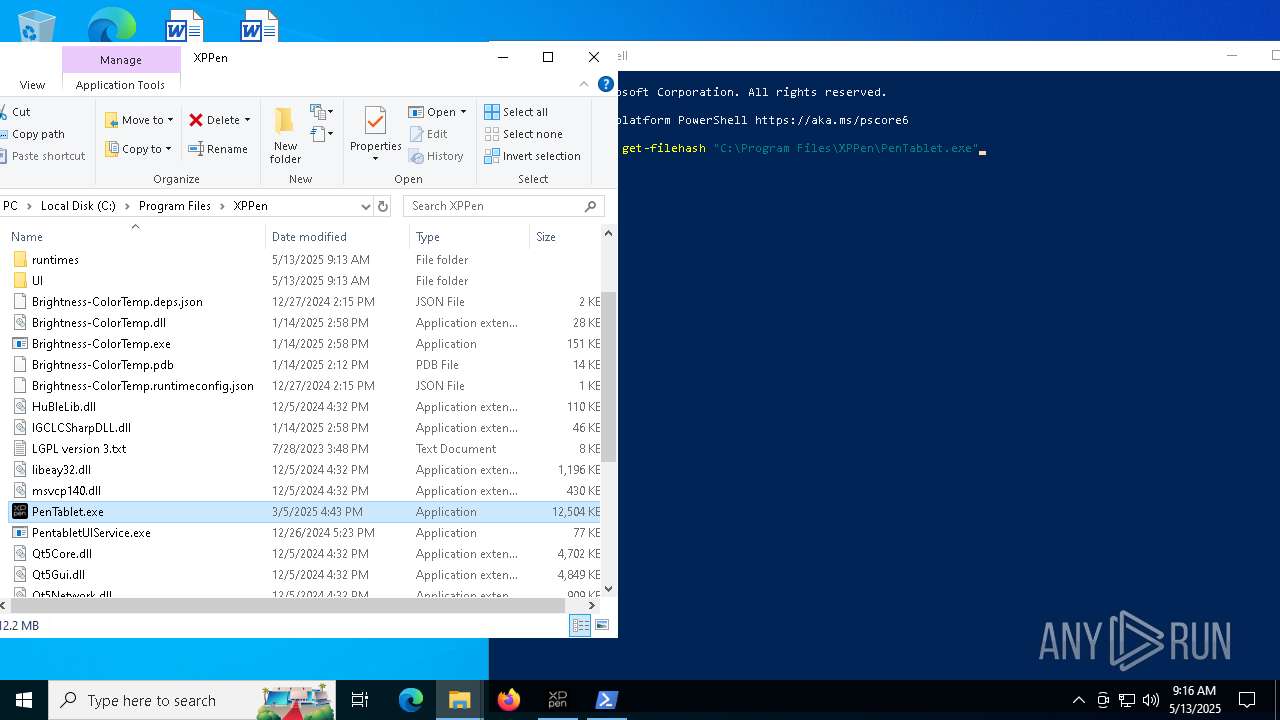The height and width of the screenshot is (720, 1280).
Task: Click the Properties icon
Action: 376,121
